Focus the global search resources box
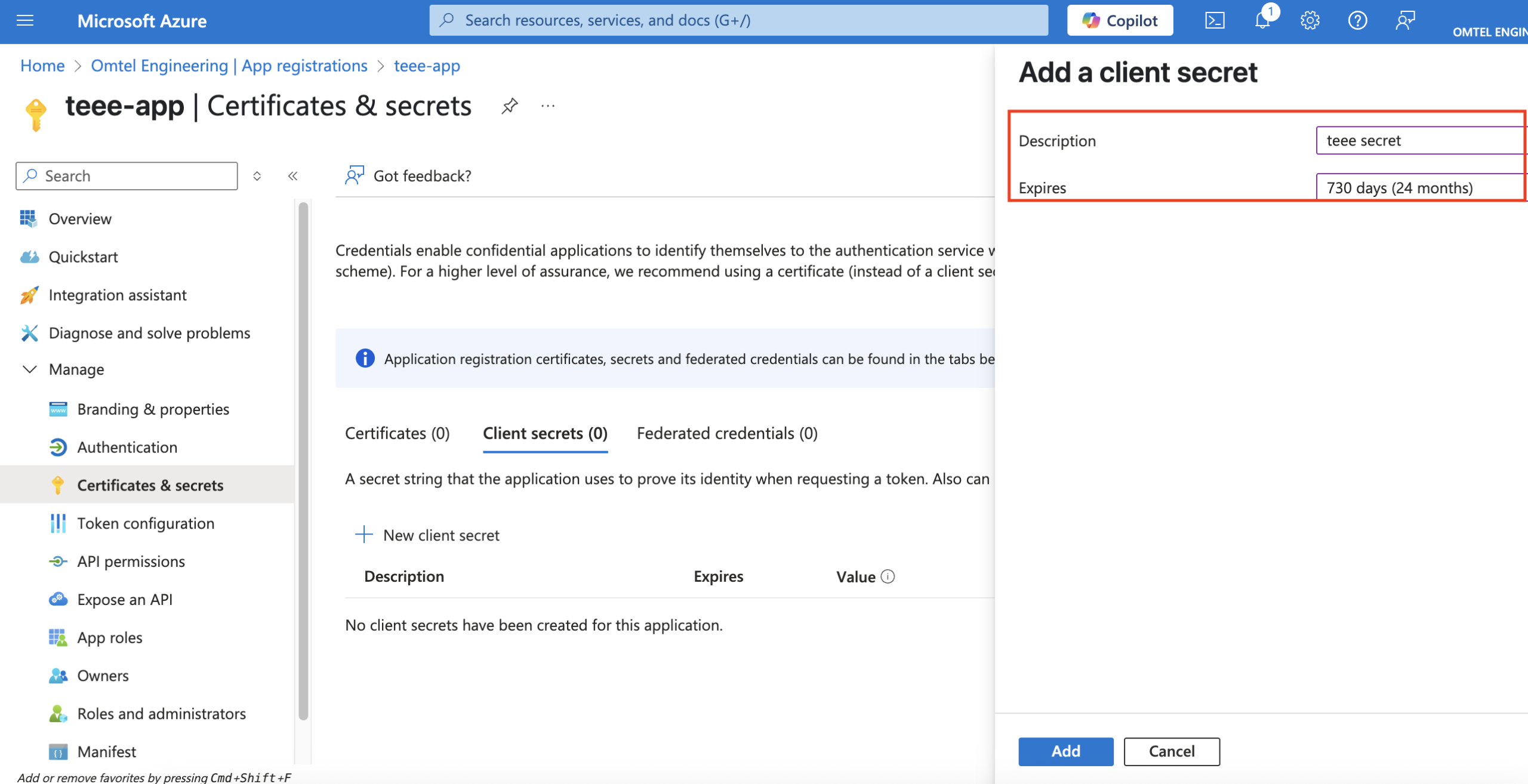 pyautogui.click(x=738, y=20)
